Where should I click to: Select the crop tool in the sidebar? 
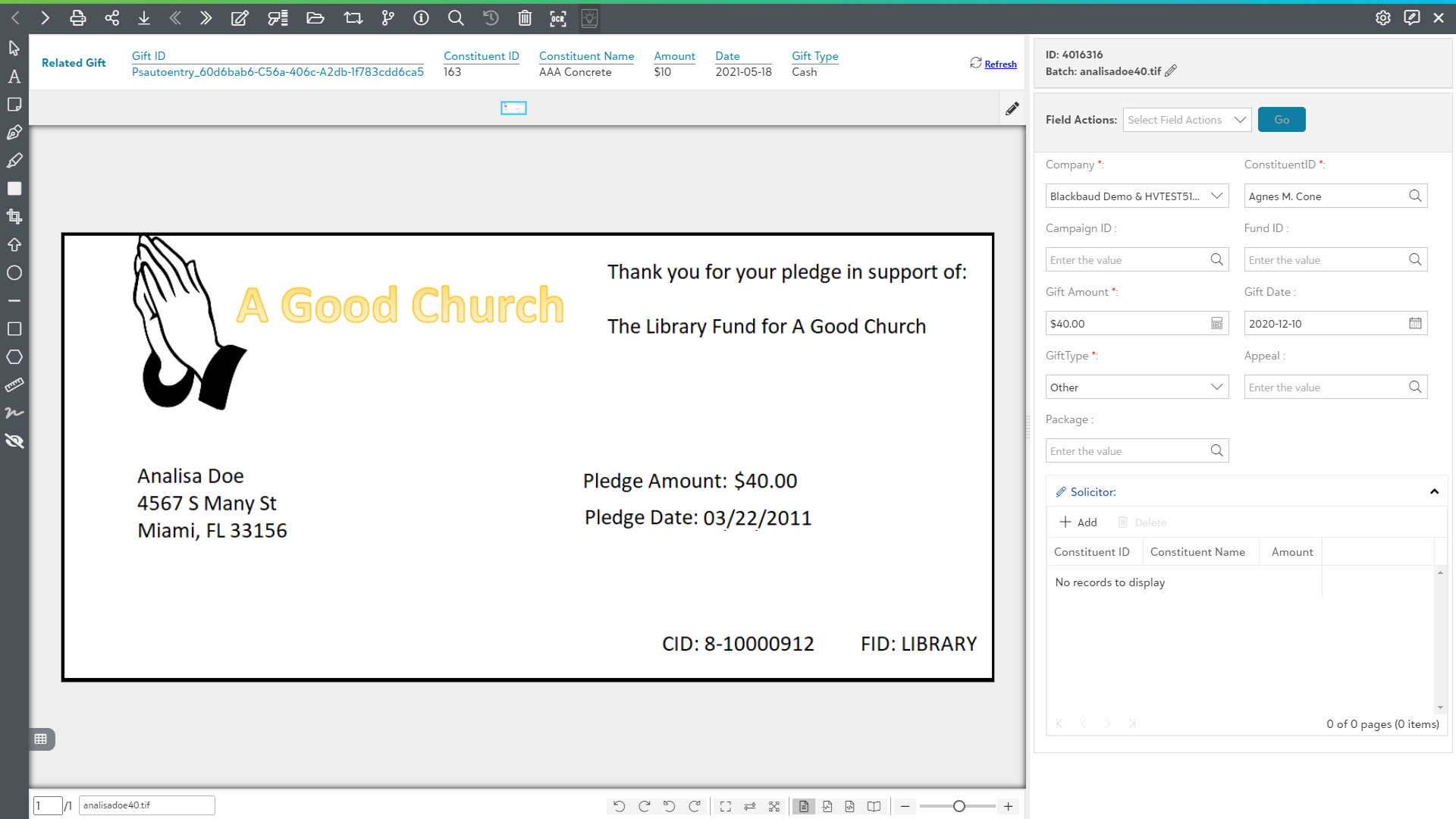[14, 217]
